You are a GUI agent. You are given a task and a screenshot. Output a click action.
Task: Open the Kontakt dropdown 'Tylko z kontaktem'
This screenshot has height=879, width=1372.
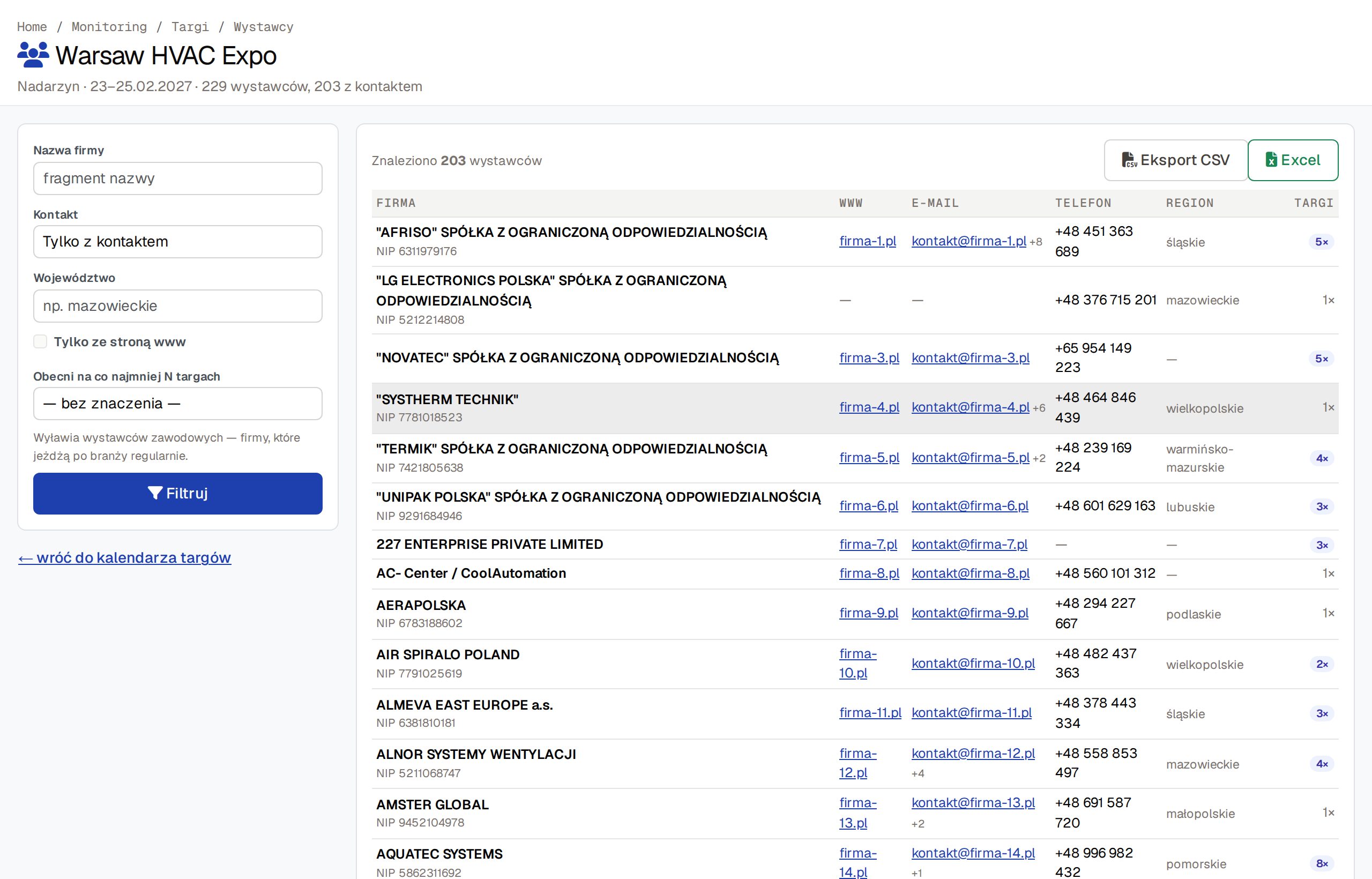pos(177,241)
